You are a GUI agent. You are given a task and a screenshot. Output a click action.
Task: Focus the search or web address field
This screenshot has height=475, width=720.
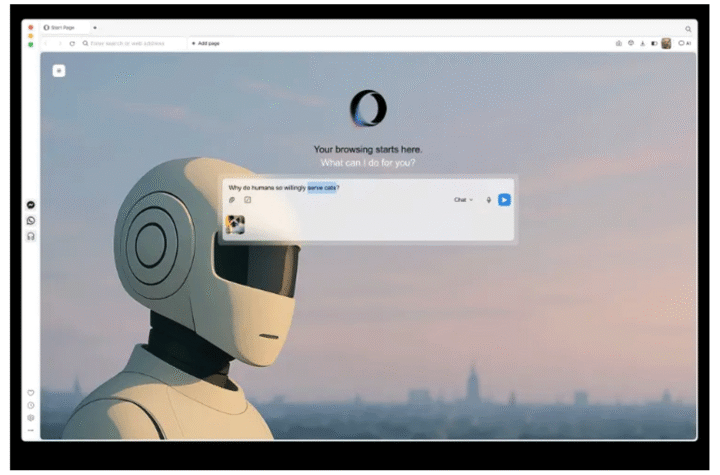tap(130, 44)
